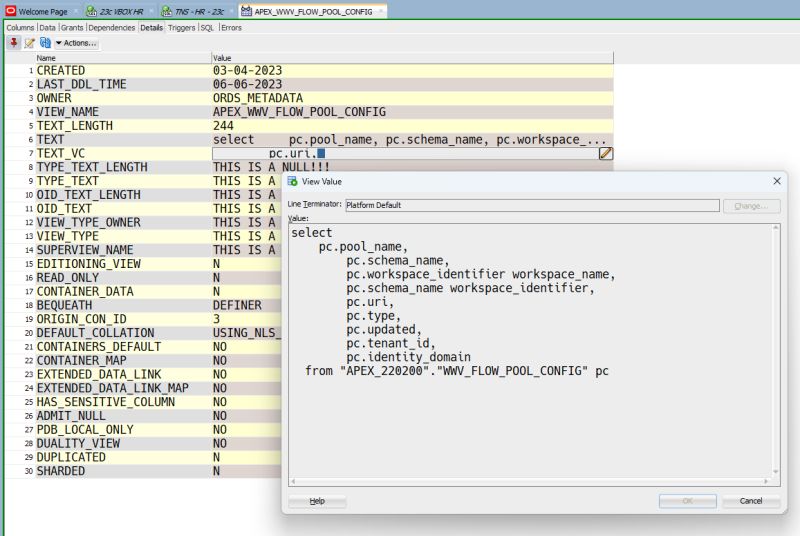This screenshot has width=800, height=536.
Task: Select the CREATED row name
Action: pos(61,70)
